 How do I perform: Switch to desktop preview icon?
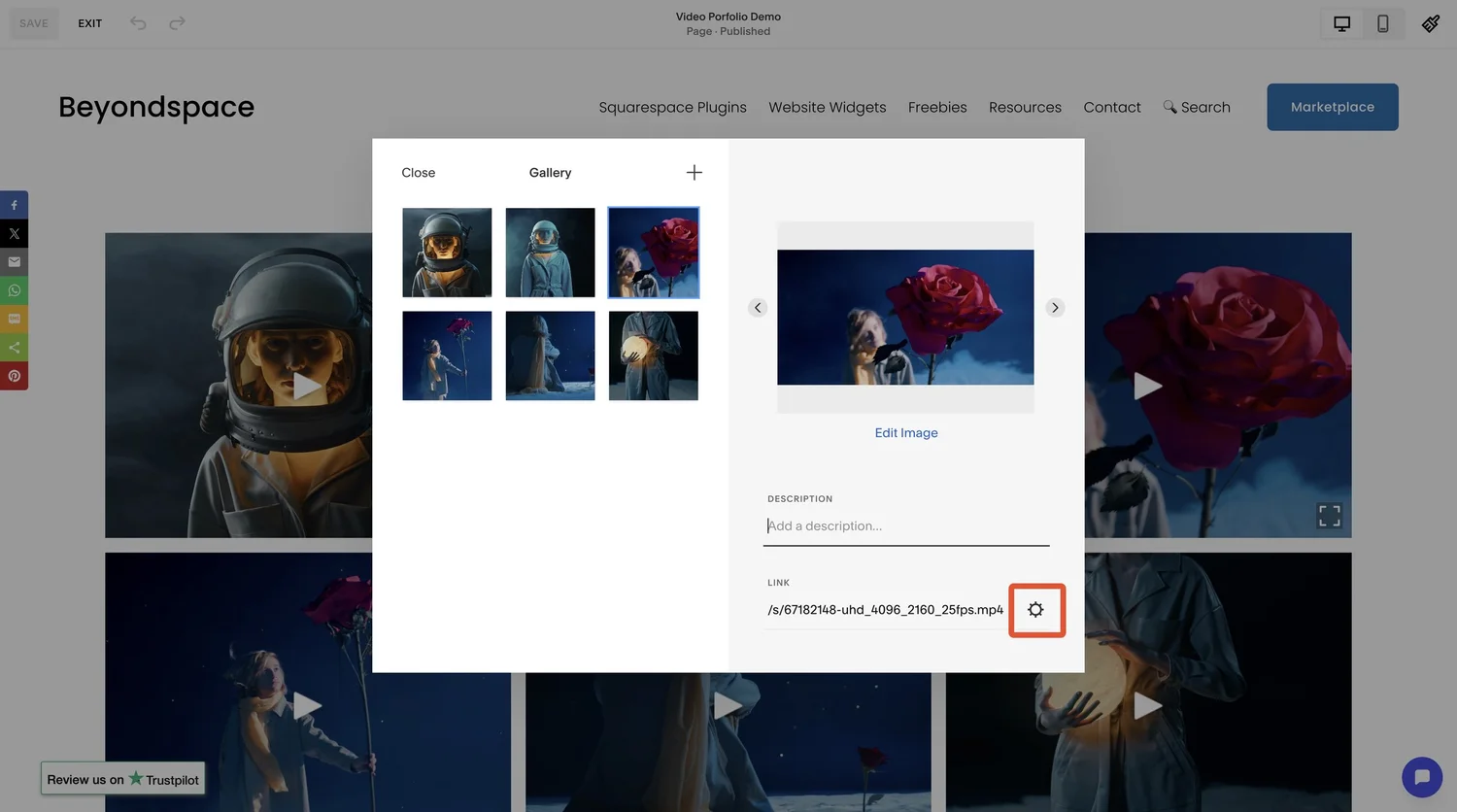point(1341,22)
